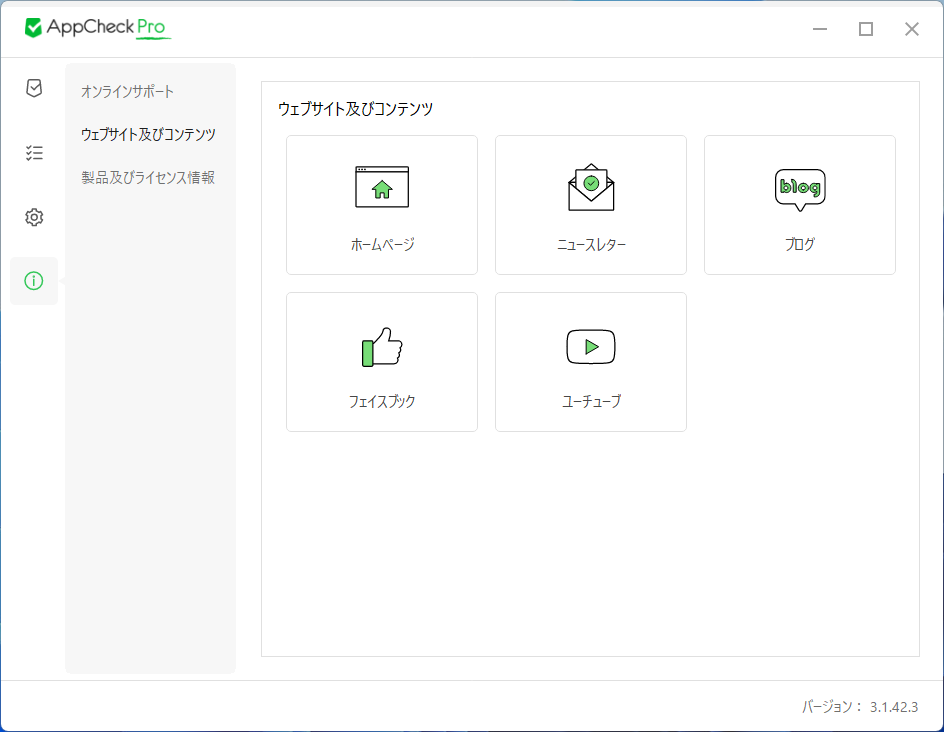Maximize the AppCheck Pro window
This screenshot has height=732, width=944.
click(x=866, y=29)
